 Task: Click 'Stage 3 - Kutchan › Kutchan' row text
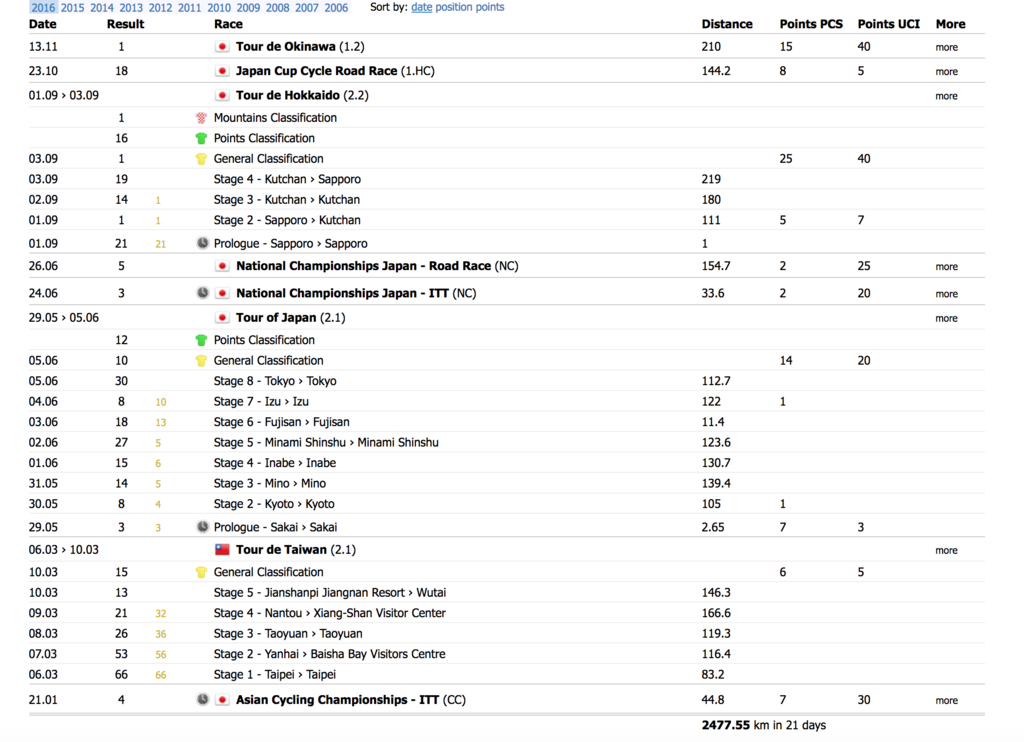pyautogui.click(x=286, y=200)
